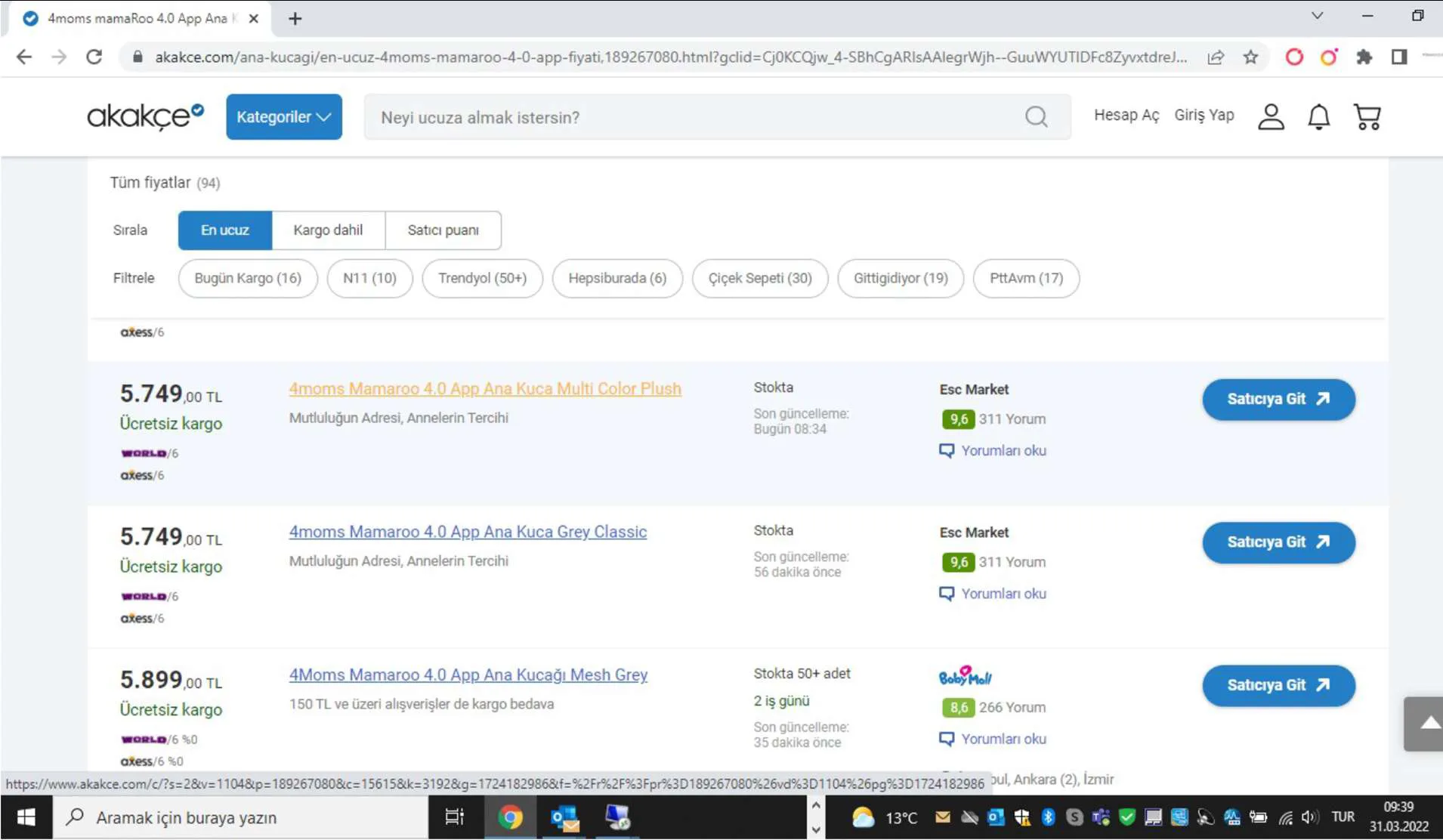1443x840 pixels.
Task: Show hidden tray icons arrow
Action: pos(815,805)
